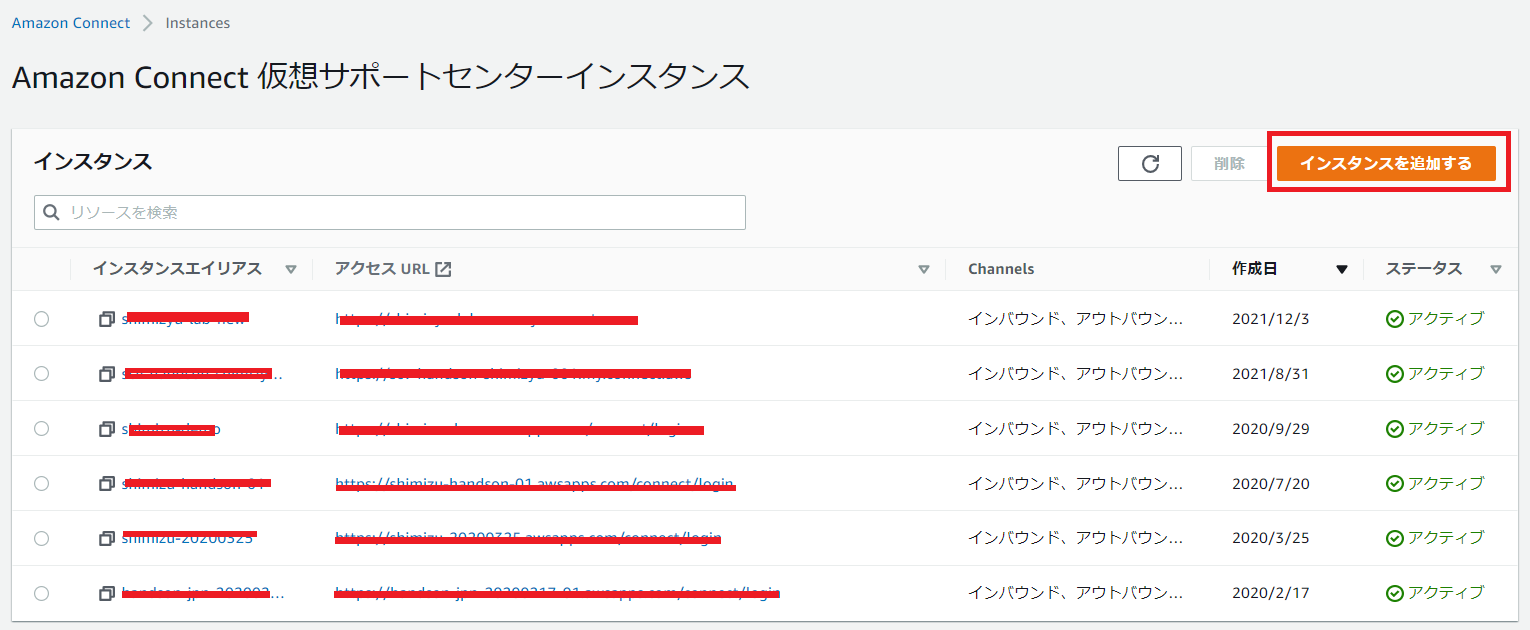
Task: Open instance alias link in 2020/2/17 row
Action: click(203, 594)
